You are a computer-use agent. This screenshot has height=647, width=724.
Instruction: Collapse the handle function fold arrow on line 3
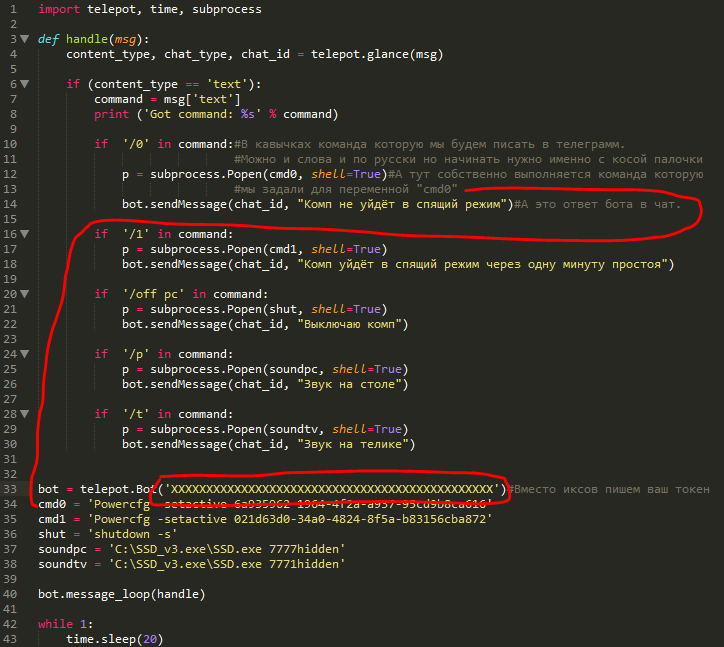[24, 39]
